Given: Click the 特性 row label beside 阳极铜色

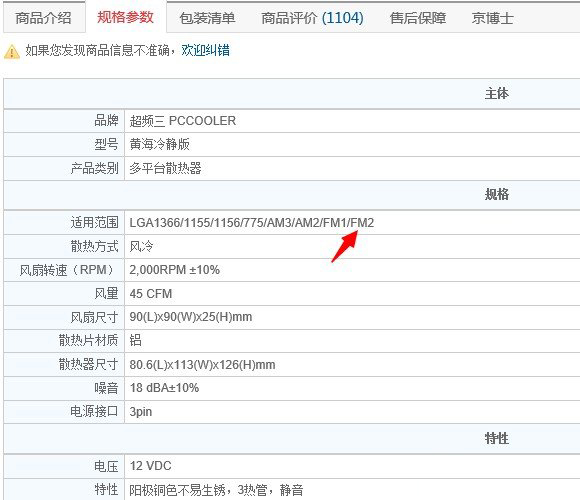Looking at the screenshot, I should 107,490.
